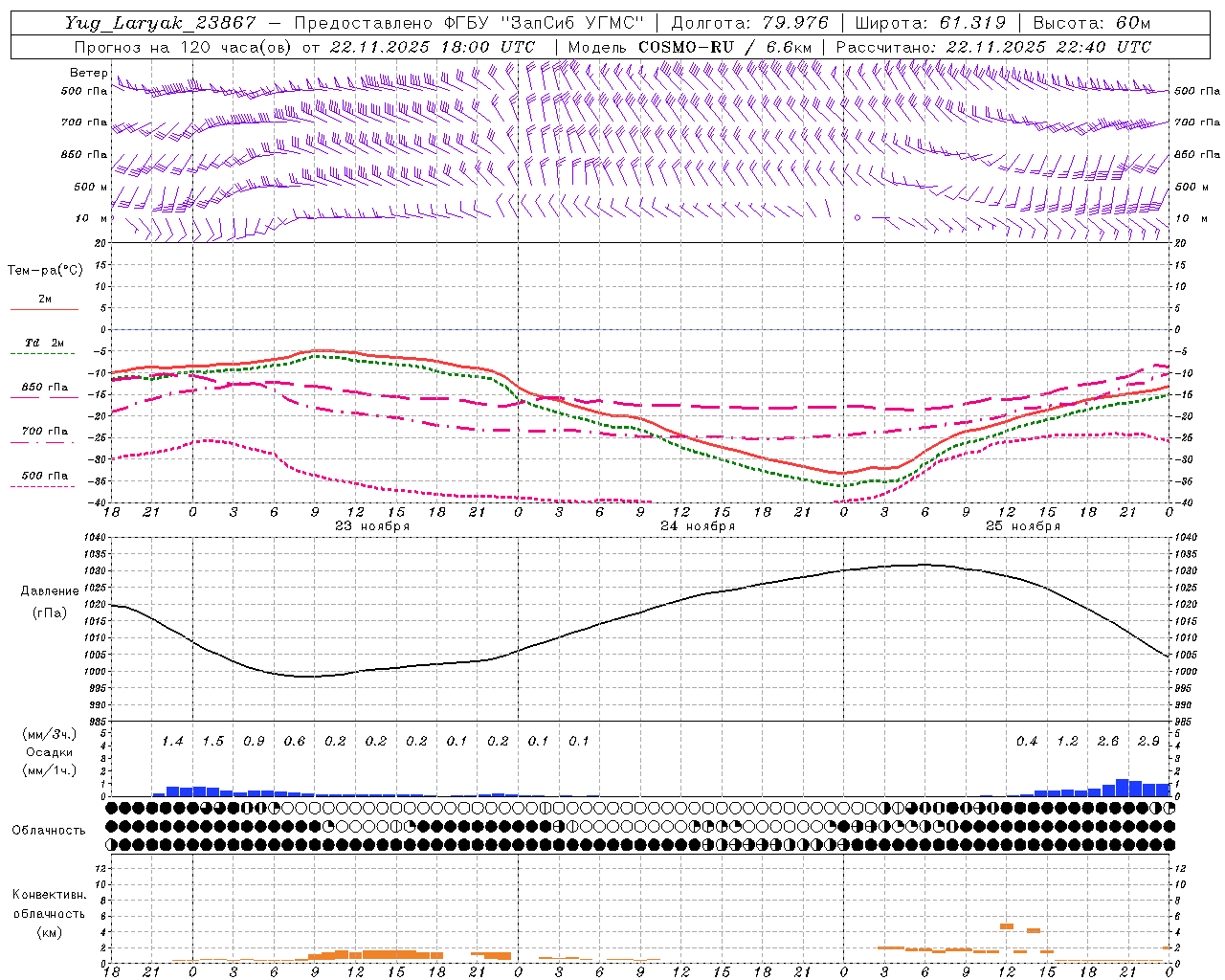
Task: Select the (км) unit under convective cloudiness
Action: tap(49, 932)
